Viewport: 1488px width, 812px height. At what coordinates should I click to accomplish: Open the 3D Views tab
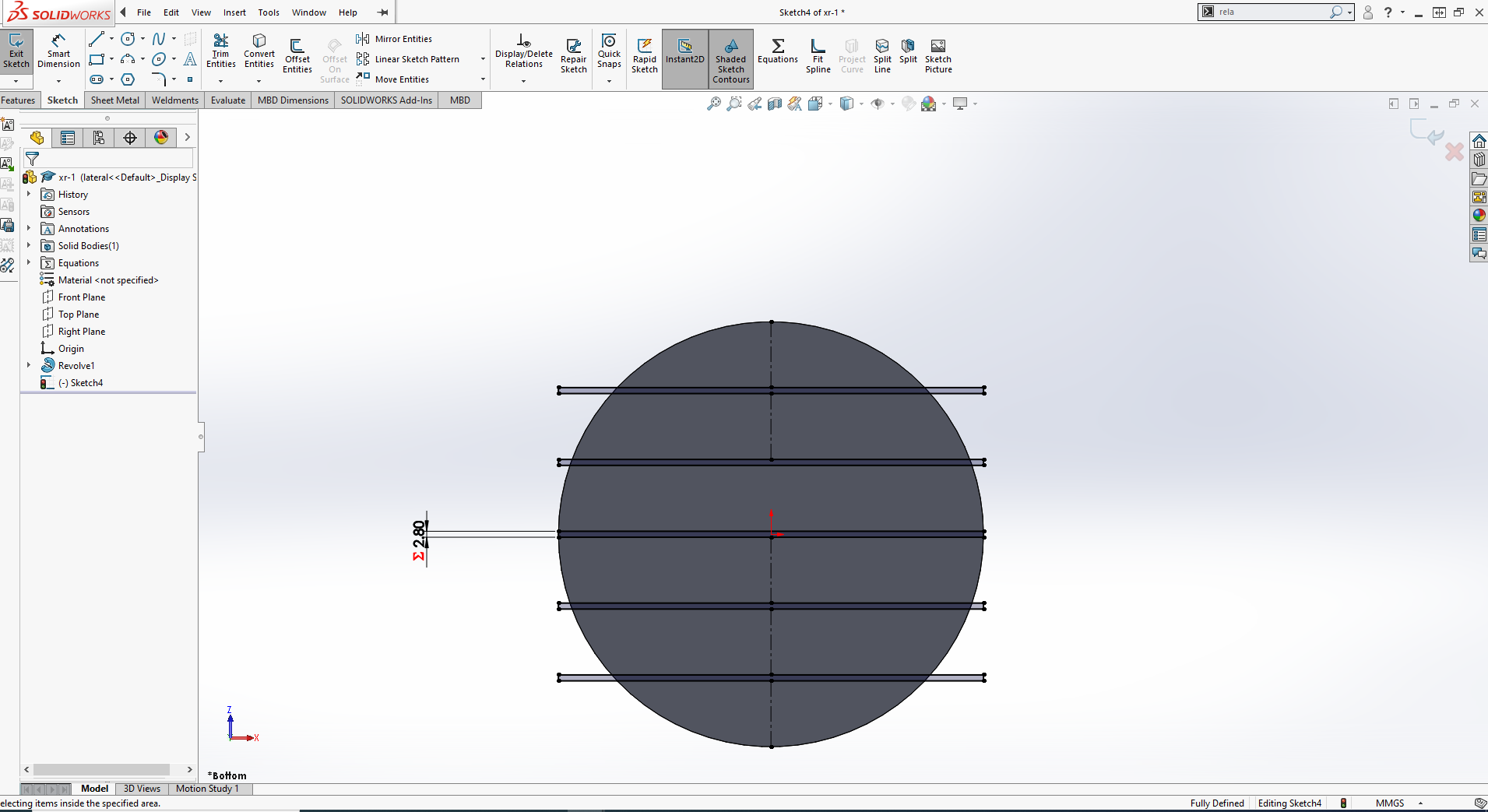coord(142,789)
